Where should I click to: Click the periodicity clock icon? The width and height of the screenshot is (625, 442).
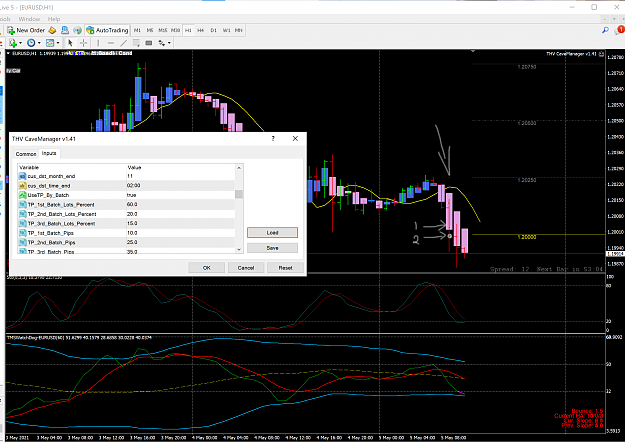(31, 43)
